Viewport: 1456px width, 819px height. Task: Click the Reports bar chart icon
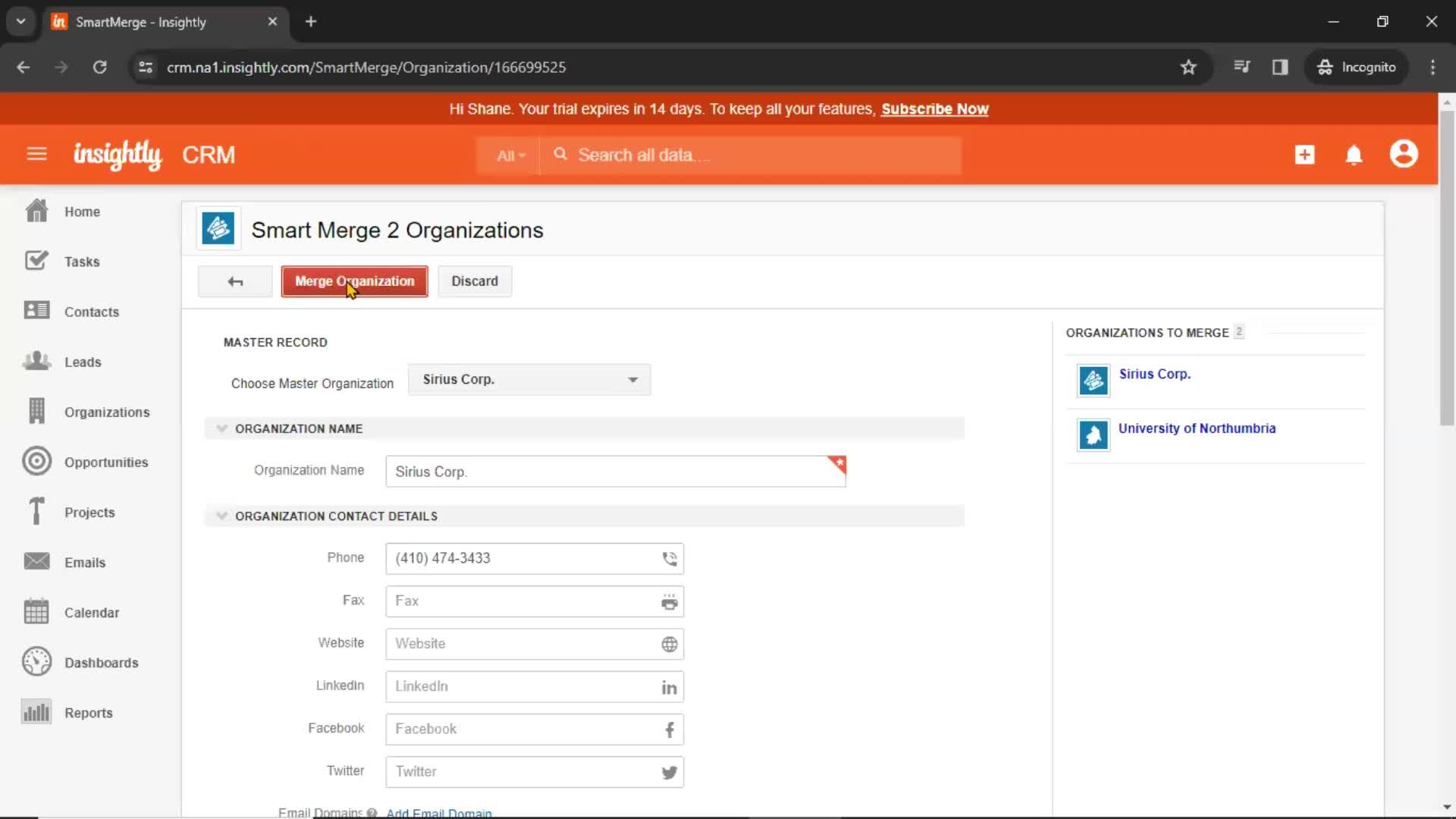(36, 711)
